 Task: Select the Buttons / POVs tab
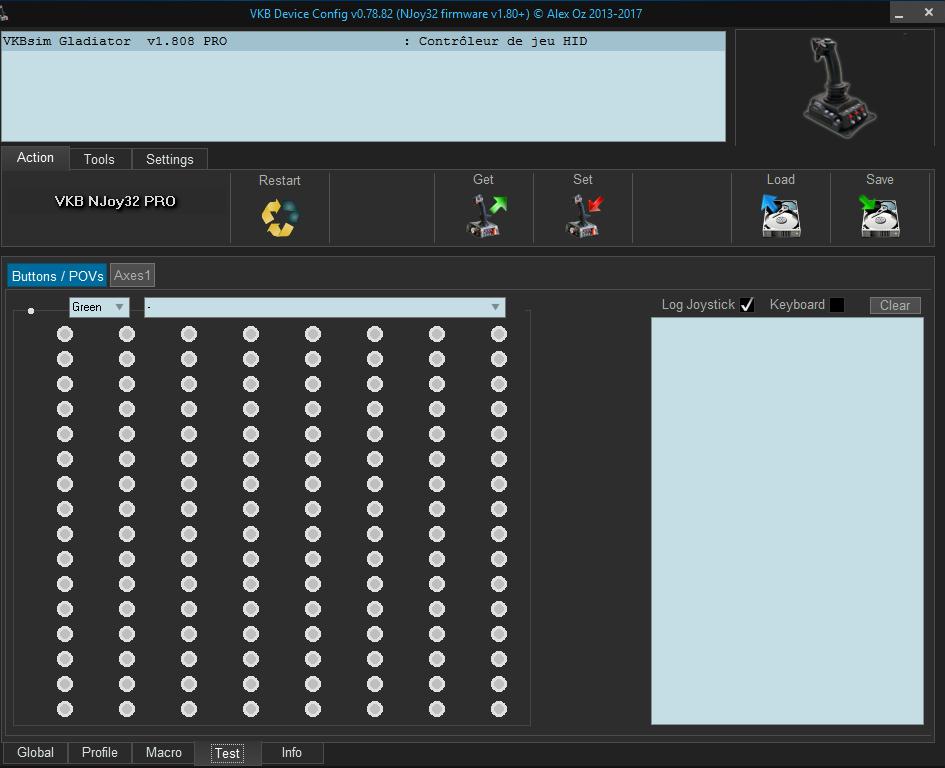[57, 276]
